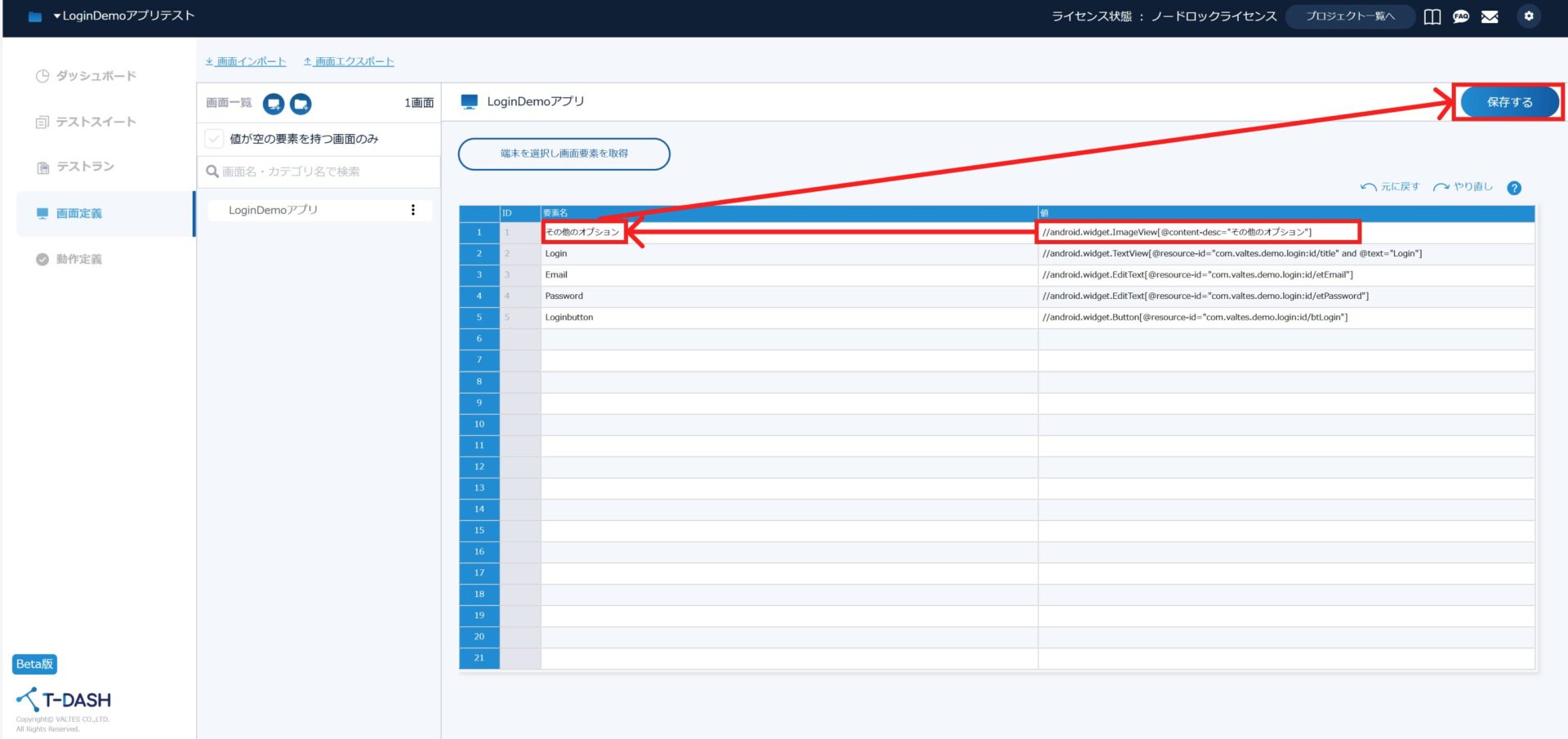Click 端末を選択し画面要素を取得 button
Screen dimensions: 1568x739
click(563, 154)
